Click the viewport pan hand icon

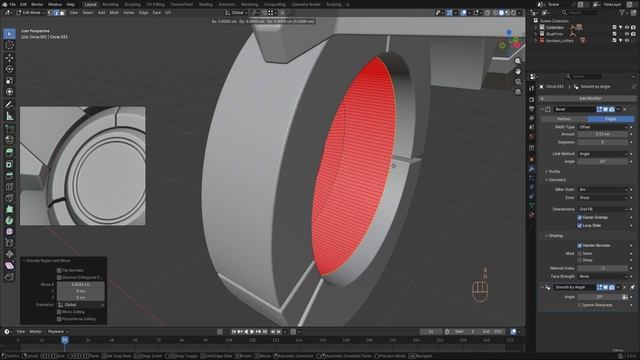click(x=518, y=71)
